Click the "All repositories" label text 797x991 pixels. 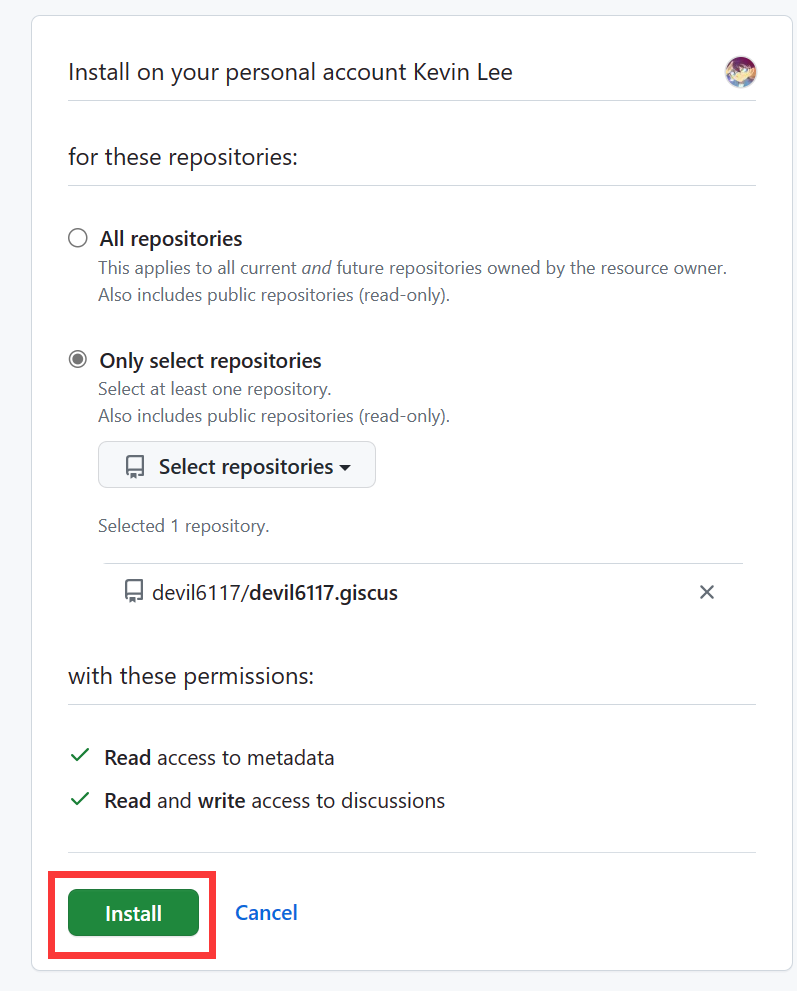171,239
